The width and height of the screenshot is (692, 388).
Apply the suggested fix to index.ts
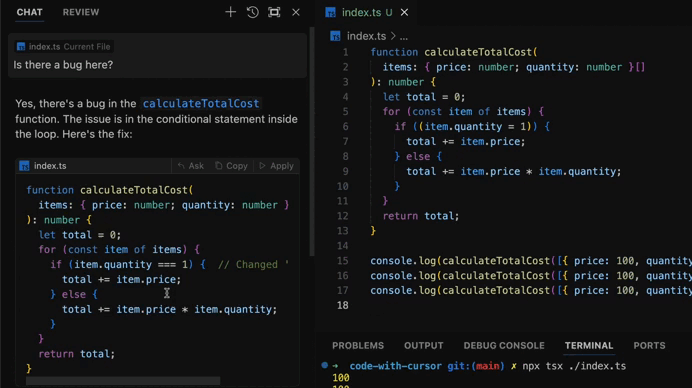pos(276,166)
